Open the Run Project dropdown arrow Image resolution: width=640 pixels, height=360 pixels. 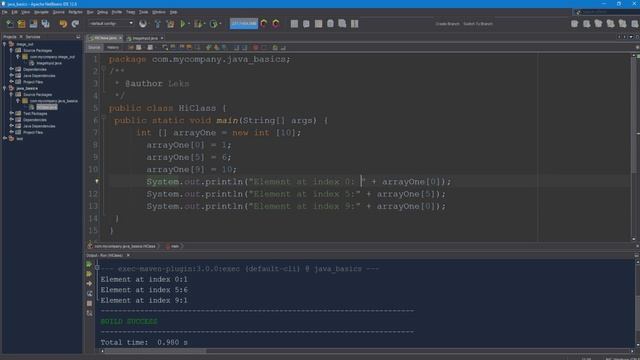point(189,24)
